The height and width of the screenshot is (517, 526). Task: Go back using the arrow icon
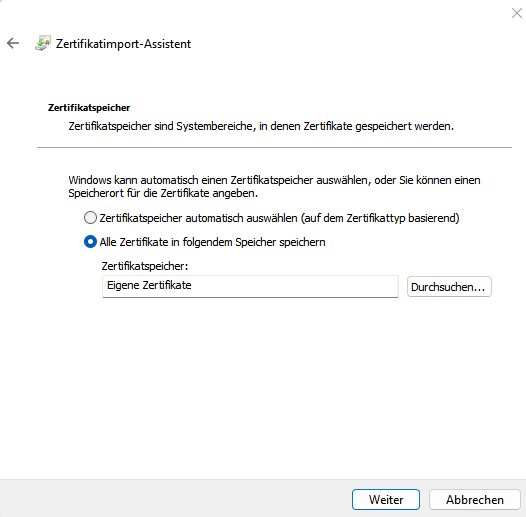[13, 43]
